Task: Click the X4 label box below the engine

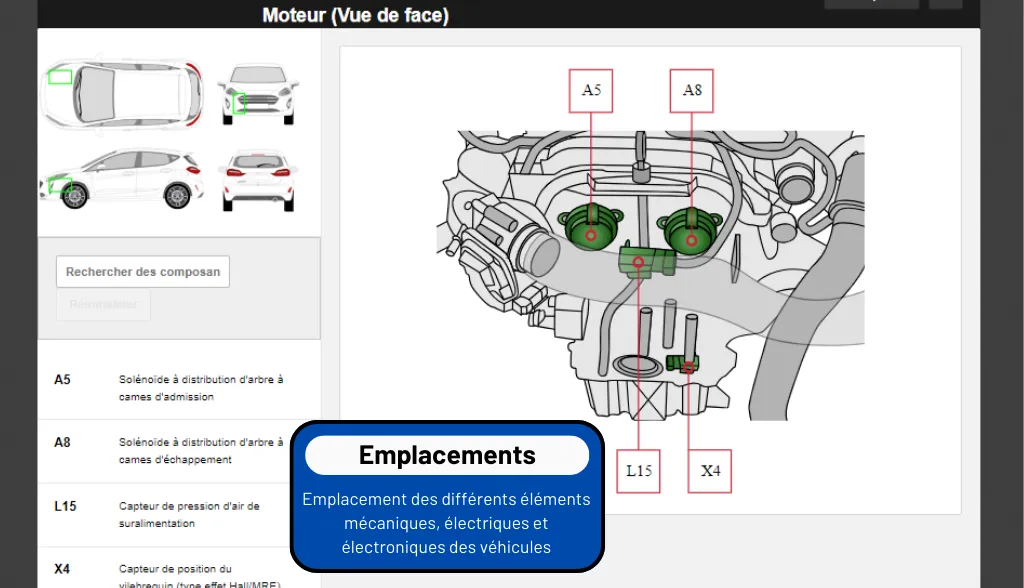Action: tap(710, 470)
